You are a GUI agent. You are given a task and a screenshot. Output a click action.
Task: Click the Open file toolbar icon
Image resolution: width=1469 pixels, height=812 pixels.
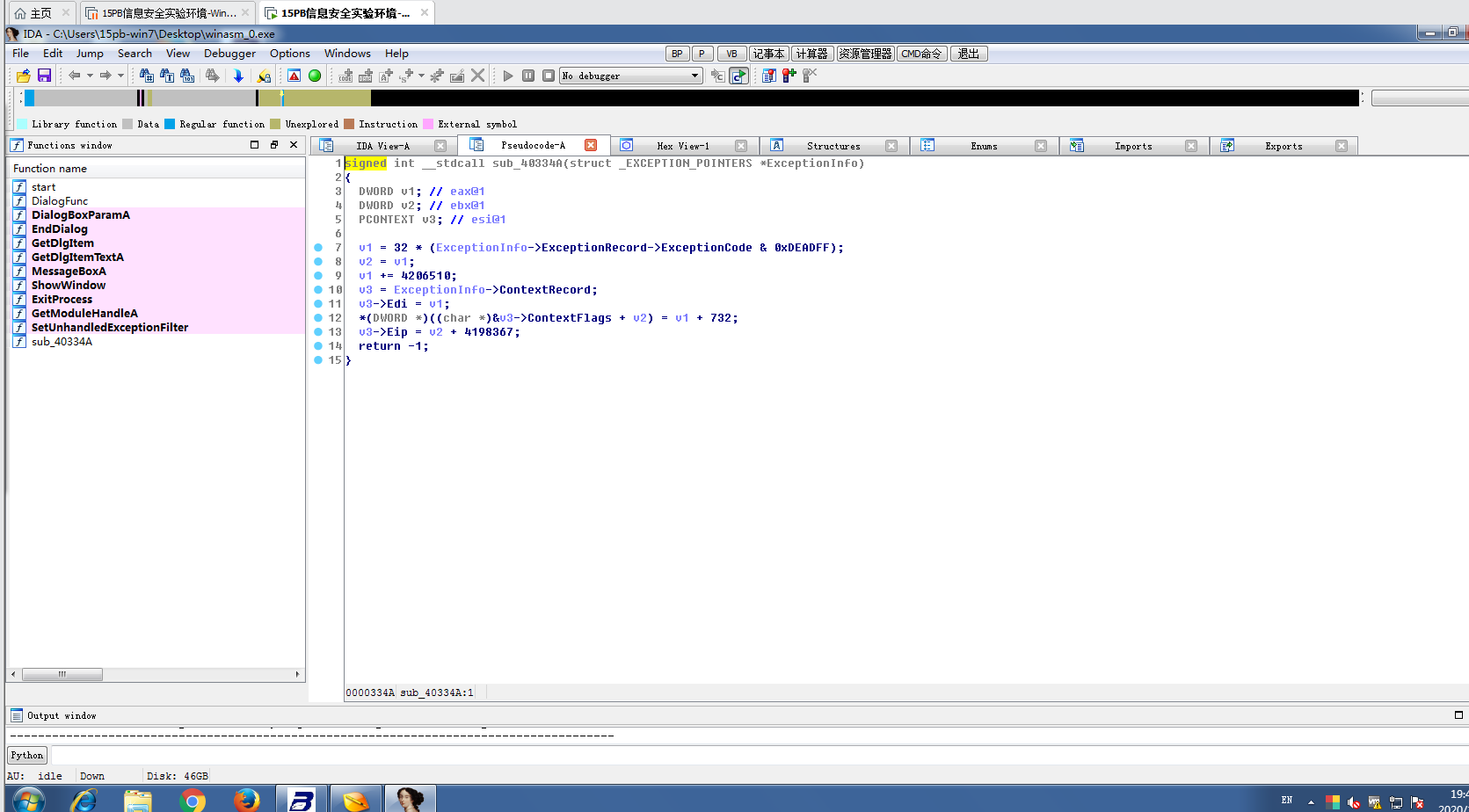[x=23, y=76]
